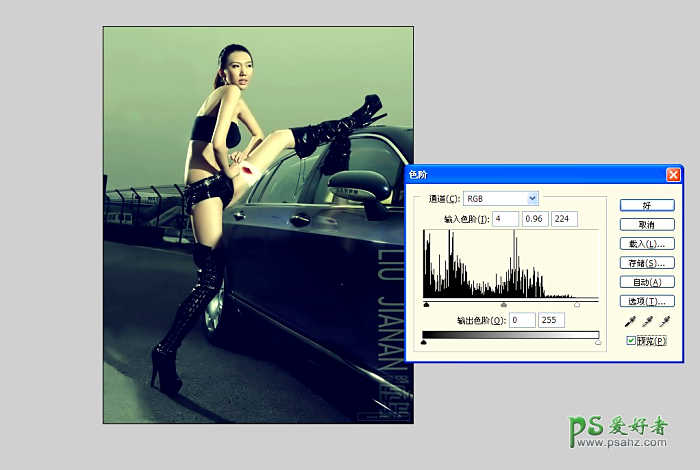Click output levels field showing 0
The image size is (700, 470).
522,320
